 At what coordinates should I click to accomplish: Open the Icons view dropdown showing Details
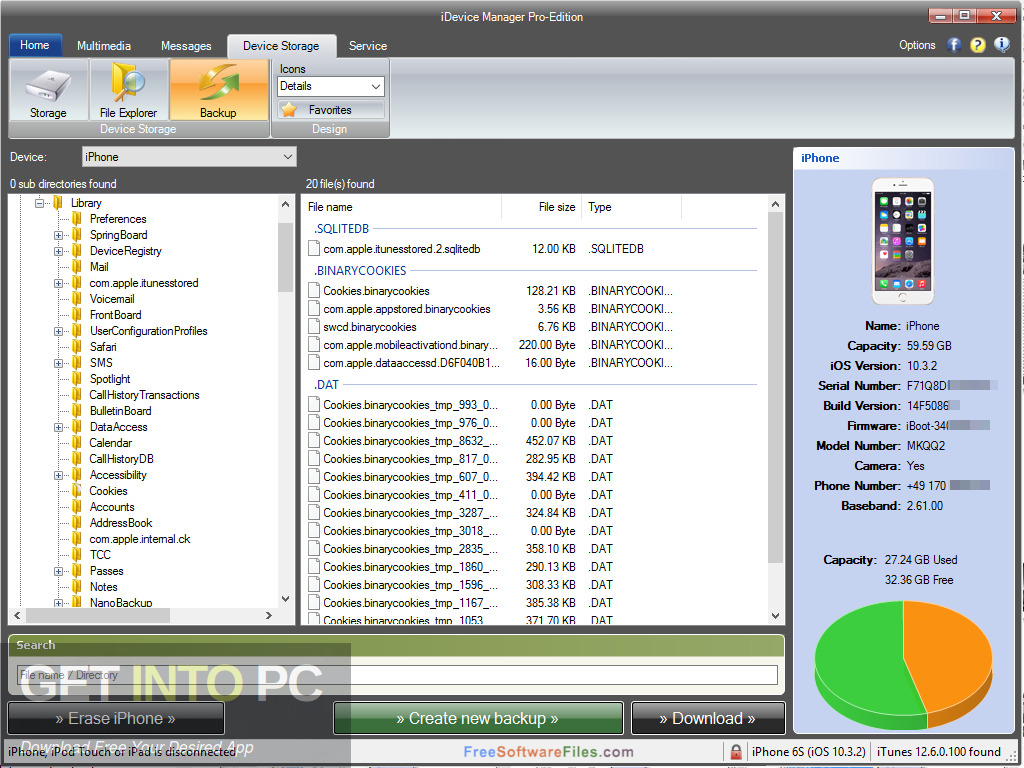[330, 86]
